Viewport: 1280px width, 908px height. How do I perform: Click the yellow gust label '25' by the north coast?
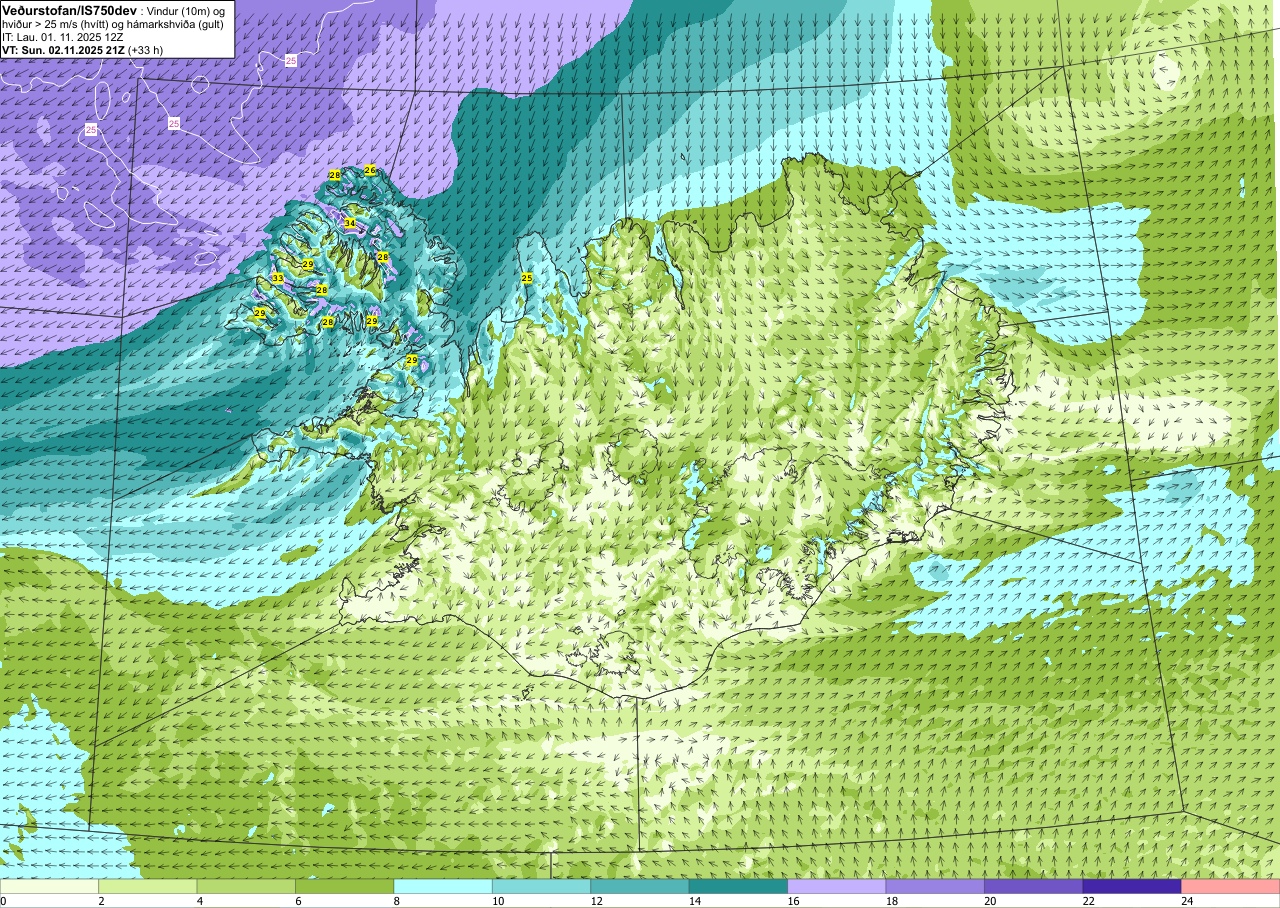526,277
